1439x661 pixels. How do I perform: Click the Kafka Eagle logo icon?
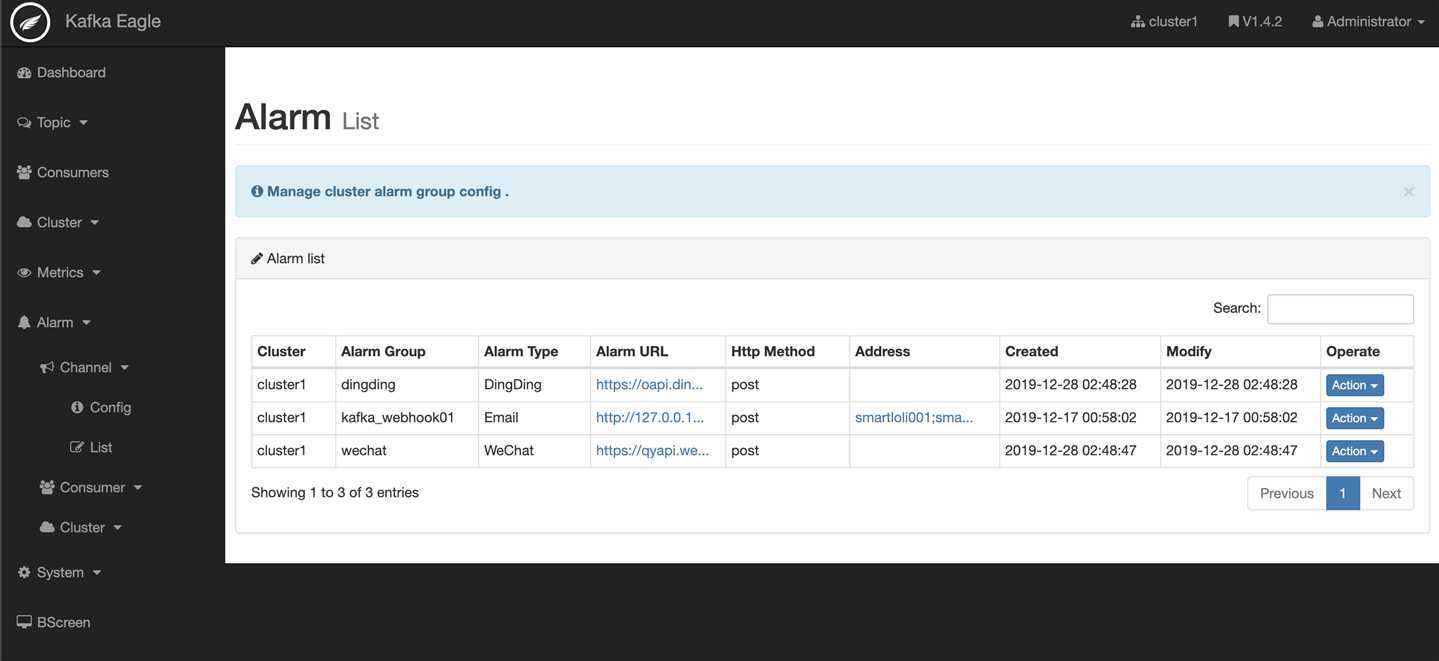(30, 22)
